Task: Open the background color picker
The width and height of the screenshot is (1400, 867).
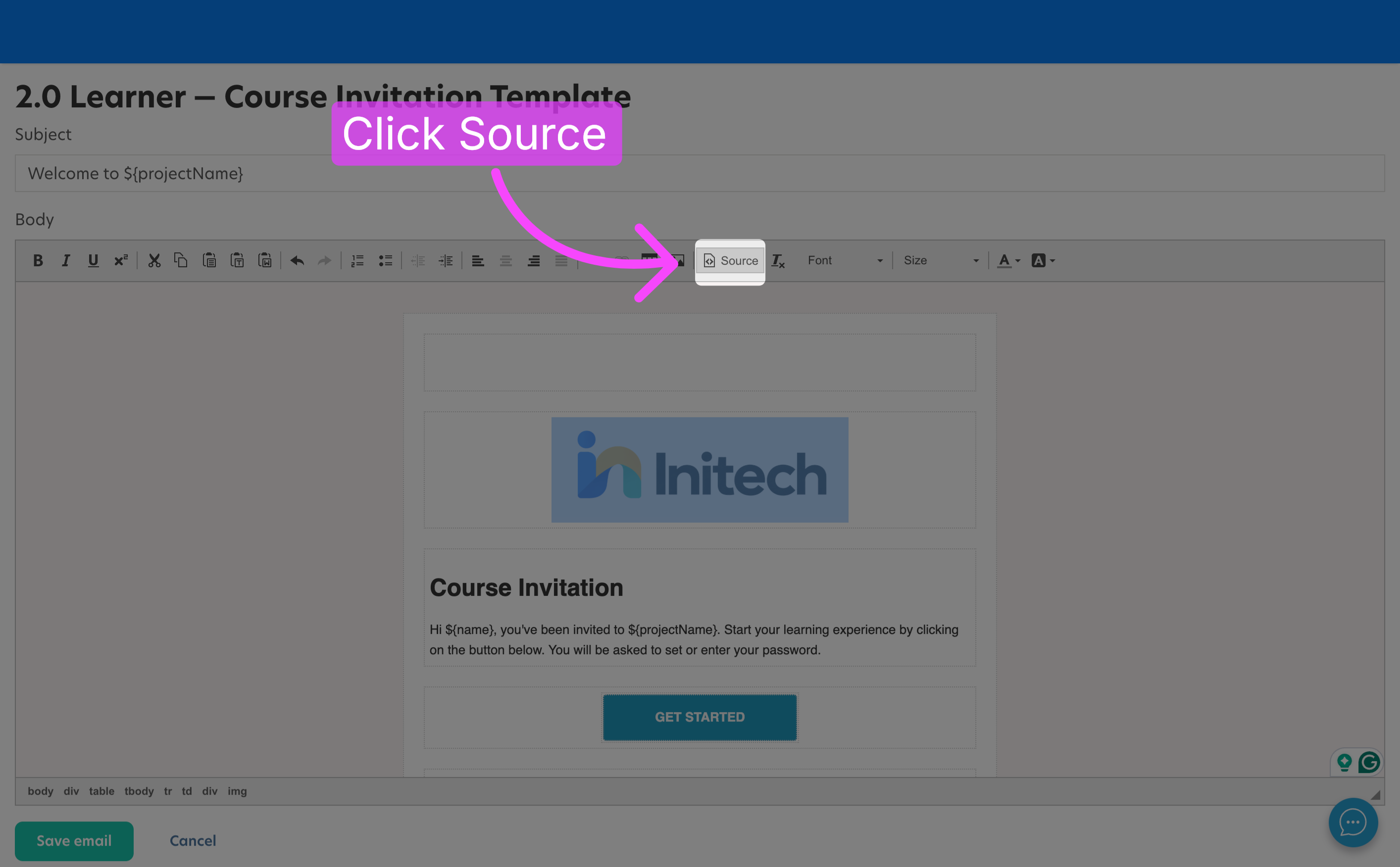Action: pos(1043,261)
